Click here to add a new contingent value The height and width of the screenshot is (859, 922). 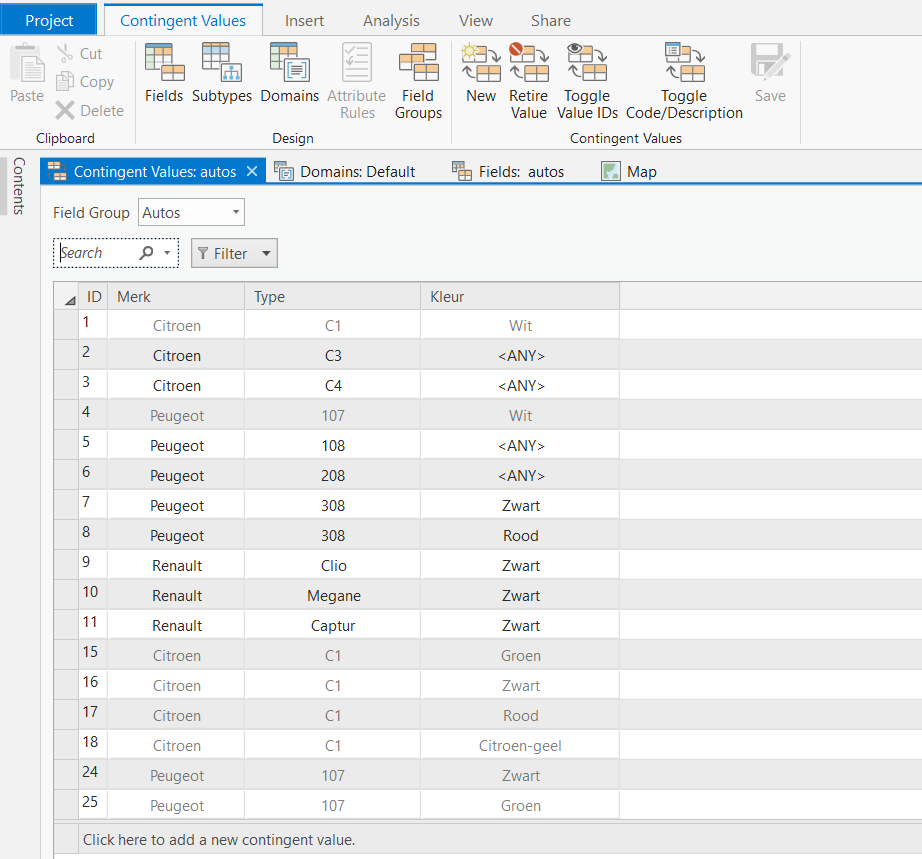click(219, 840)
